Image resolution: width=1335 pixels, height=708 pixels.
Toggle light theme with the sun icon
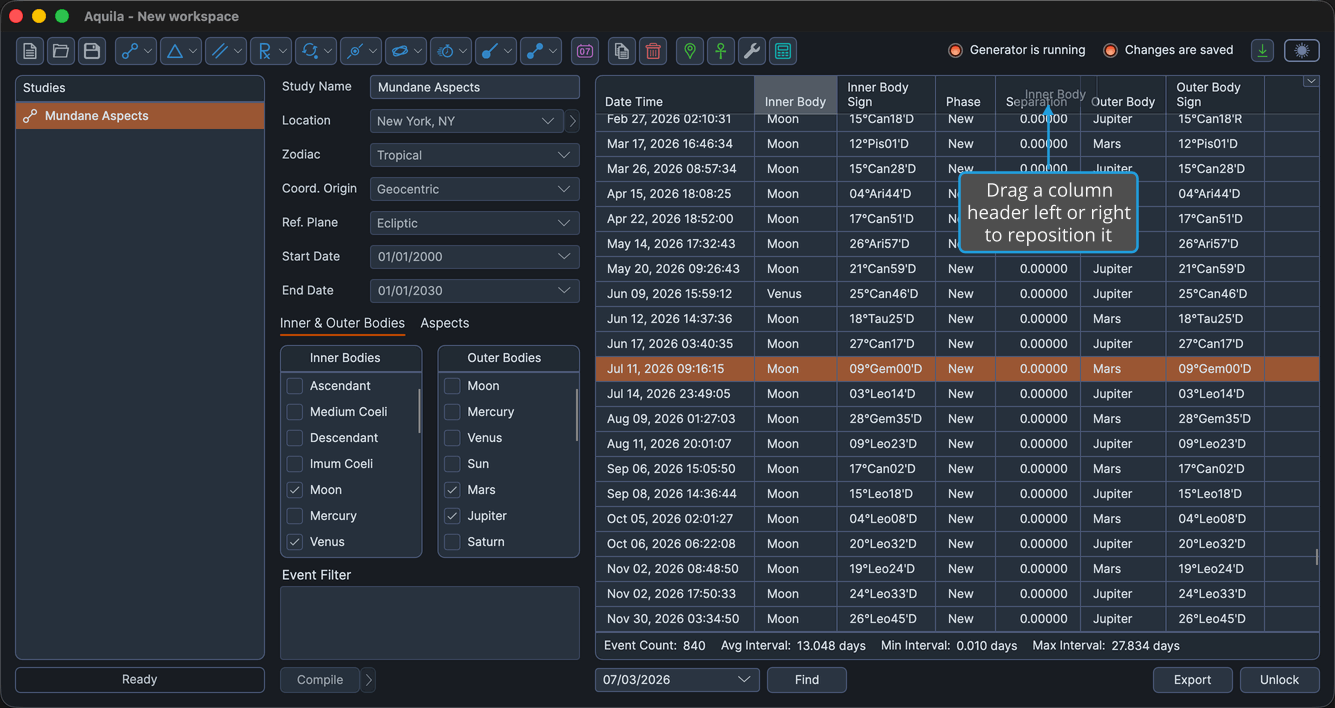(1302, 50)
